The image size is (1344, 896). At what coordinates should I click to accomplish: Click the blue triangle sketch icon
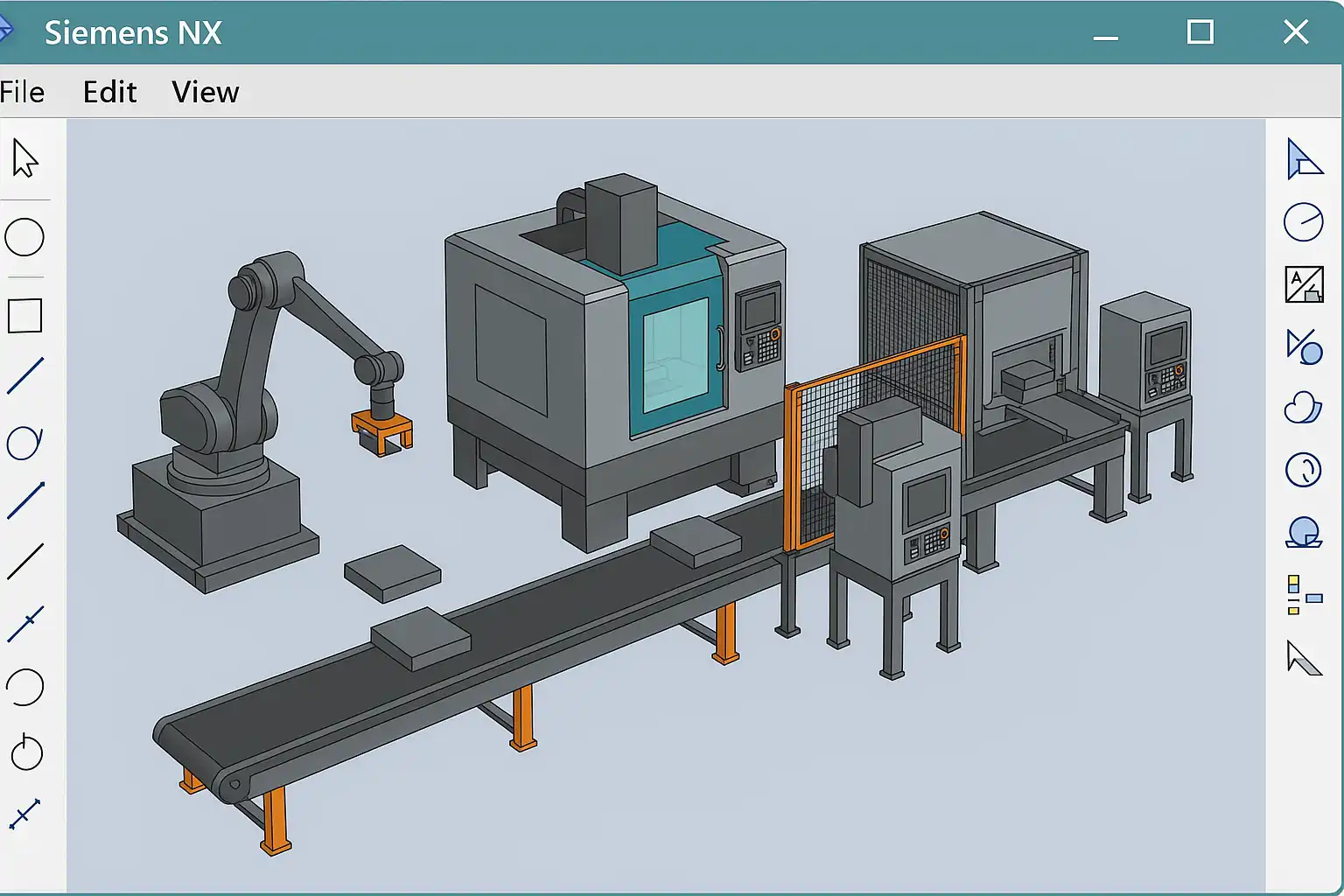pyautogui.click(x=1304, y=160)
